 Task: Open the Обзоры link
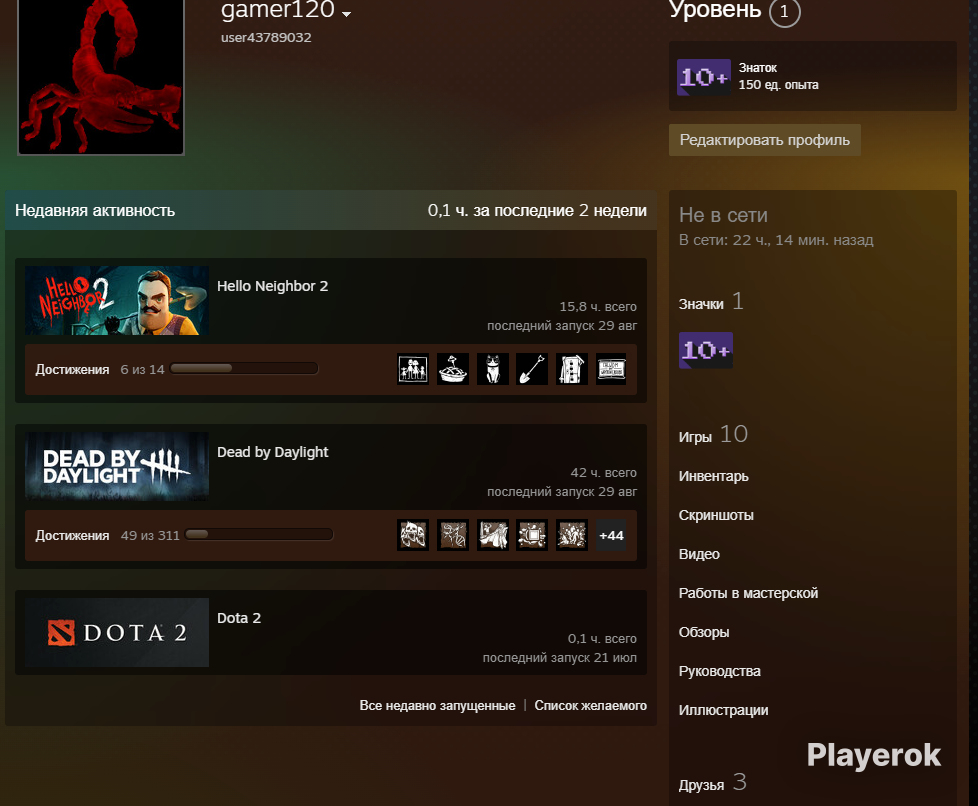click(x=704, y=632)
